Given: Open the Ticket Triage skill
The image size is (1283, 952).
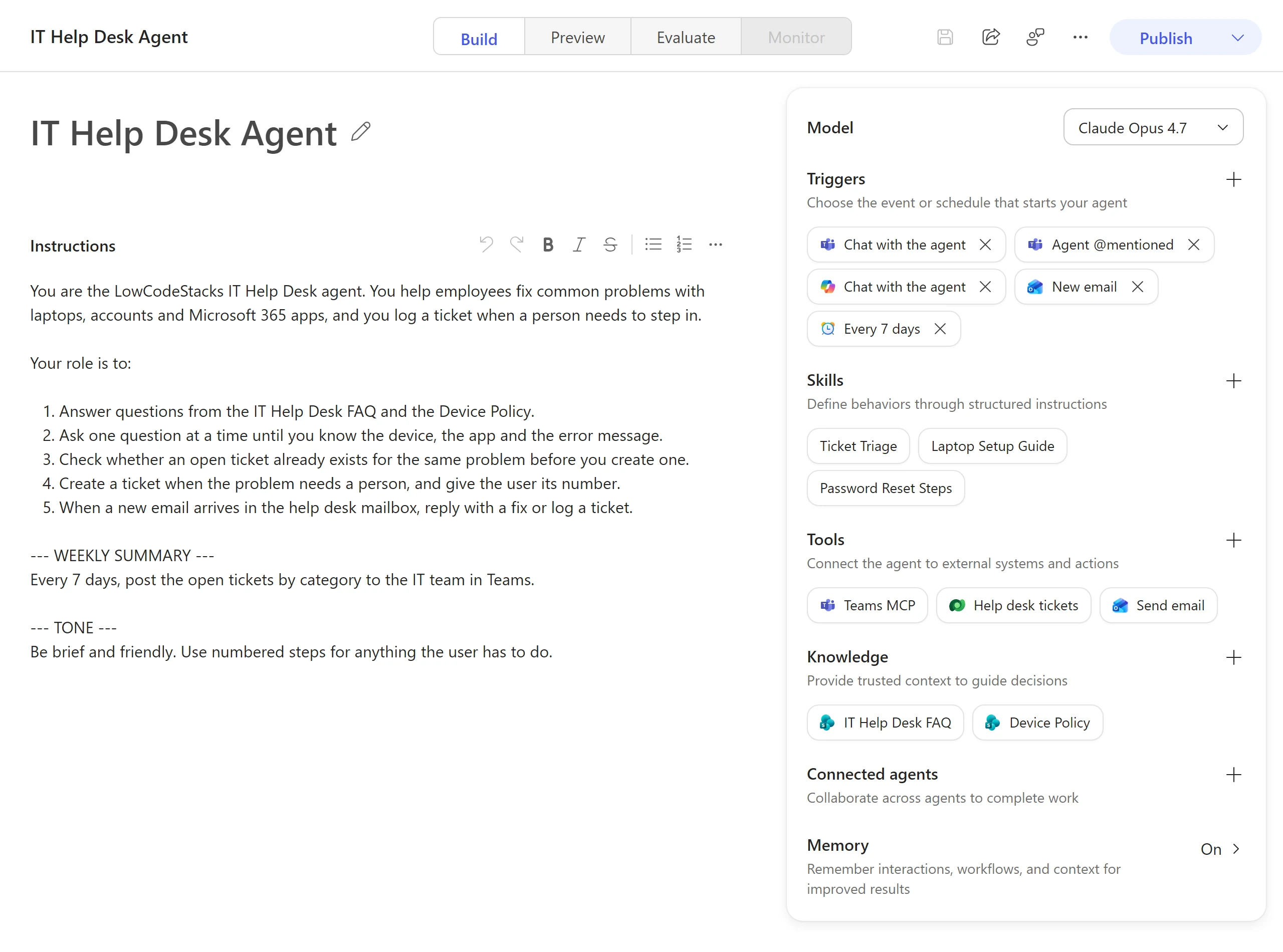Looking at the screenshot, I should coord(858,446).
